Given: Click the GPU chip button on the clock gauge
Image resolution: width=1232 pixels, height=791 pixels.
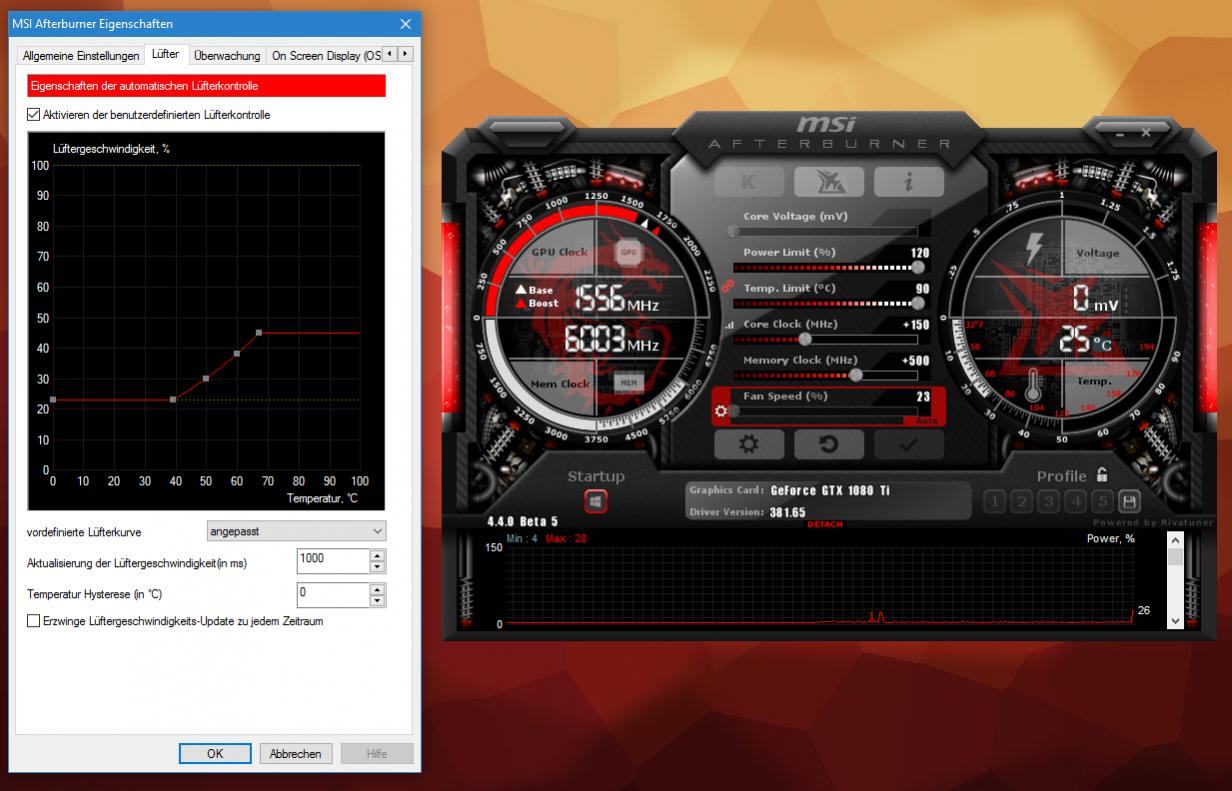Looking at the screenshot, I should coord(629,252).
